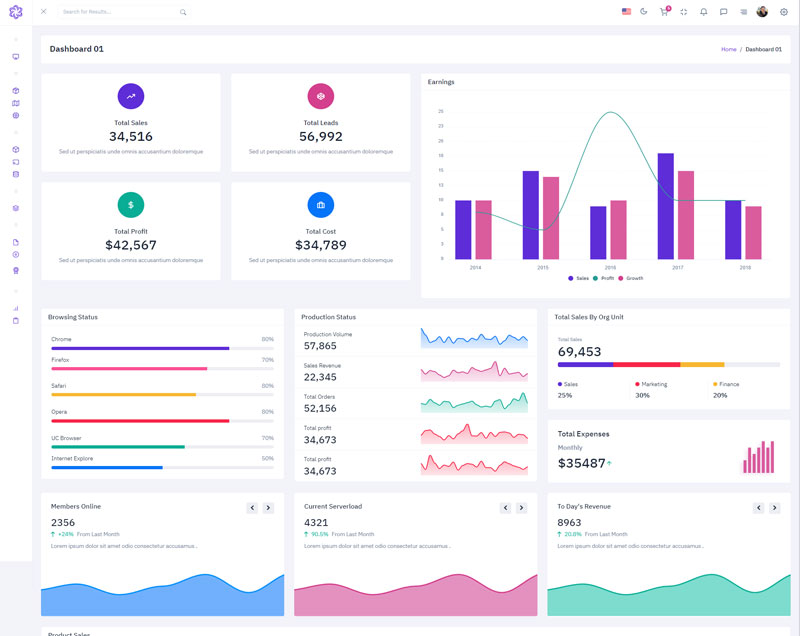Toggle dark mode with moon icon
Viewport: 800px width, 636px height.
click(x=644, y=12)
